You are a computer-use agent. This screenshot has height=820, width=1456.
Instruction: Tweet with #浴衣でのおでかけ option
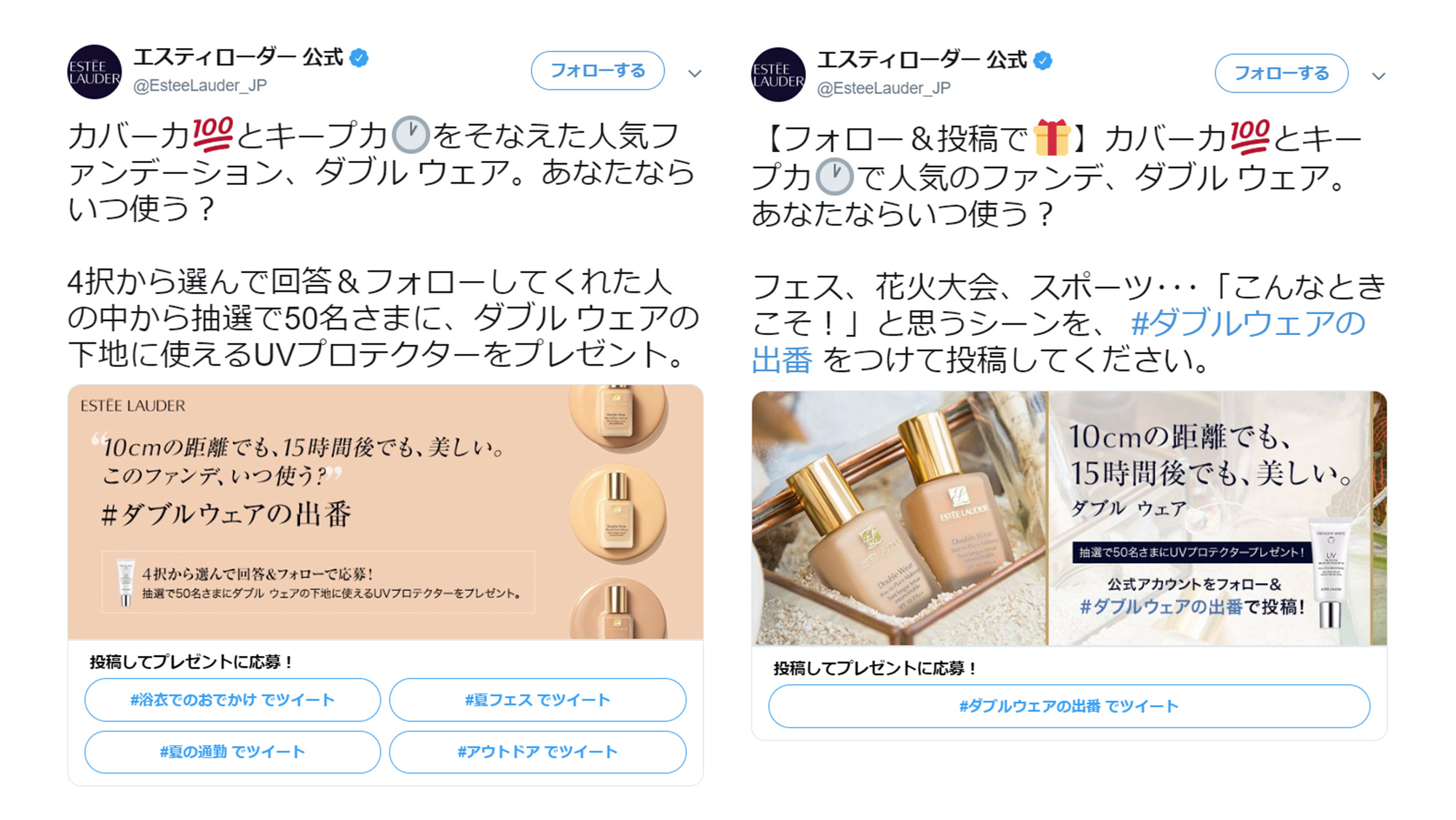[233, 700]
